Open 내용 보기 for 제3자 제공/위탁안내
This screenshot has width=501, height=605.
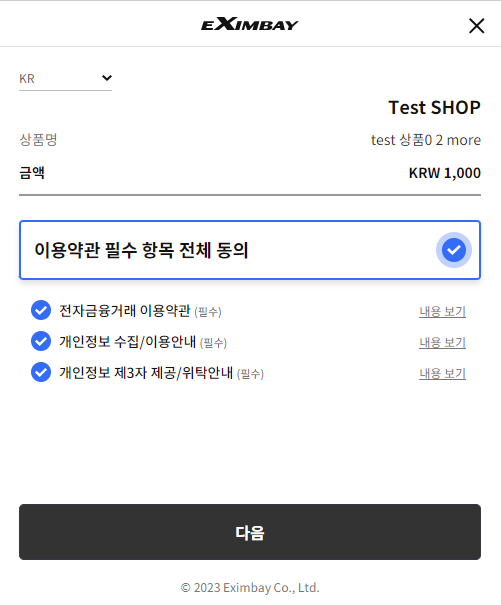click(x=442, y=373)
